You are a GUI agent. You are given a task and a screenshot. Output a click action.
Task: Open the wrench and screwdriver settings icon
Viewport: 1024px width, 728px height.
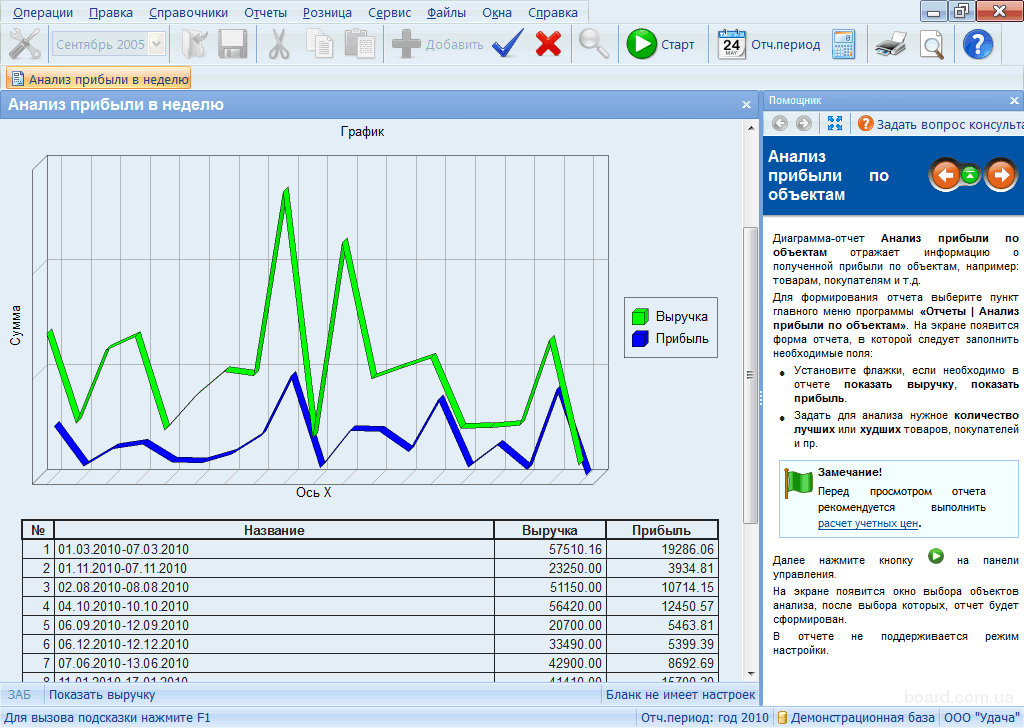pos(25,44)
